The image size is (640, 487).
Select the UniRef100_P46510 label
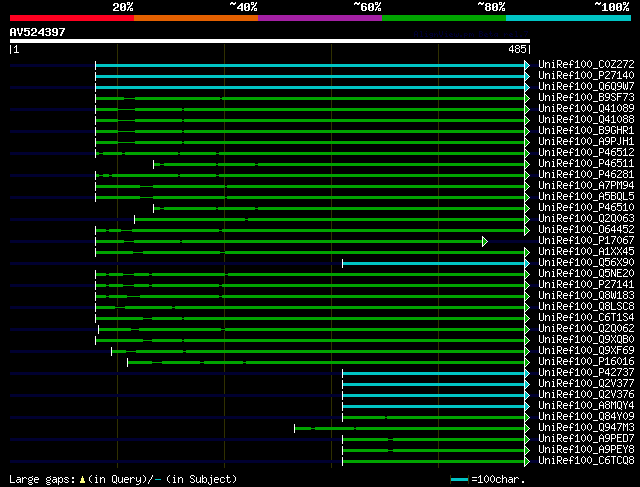[x=586, y=207]
